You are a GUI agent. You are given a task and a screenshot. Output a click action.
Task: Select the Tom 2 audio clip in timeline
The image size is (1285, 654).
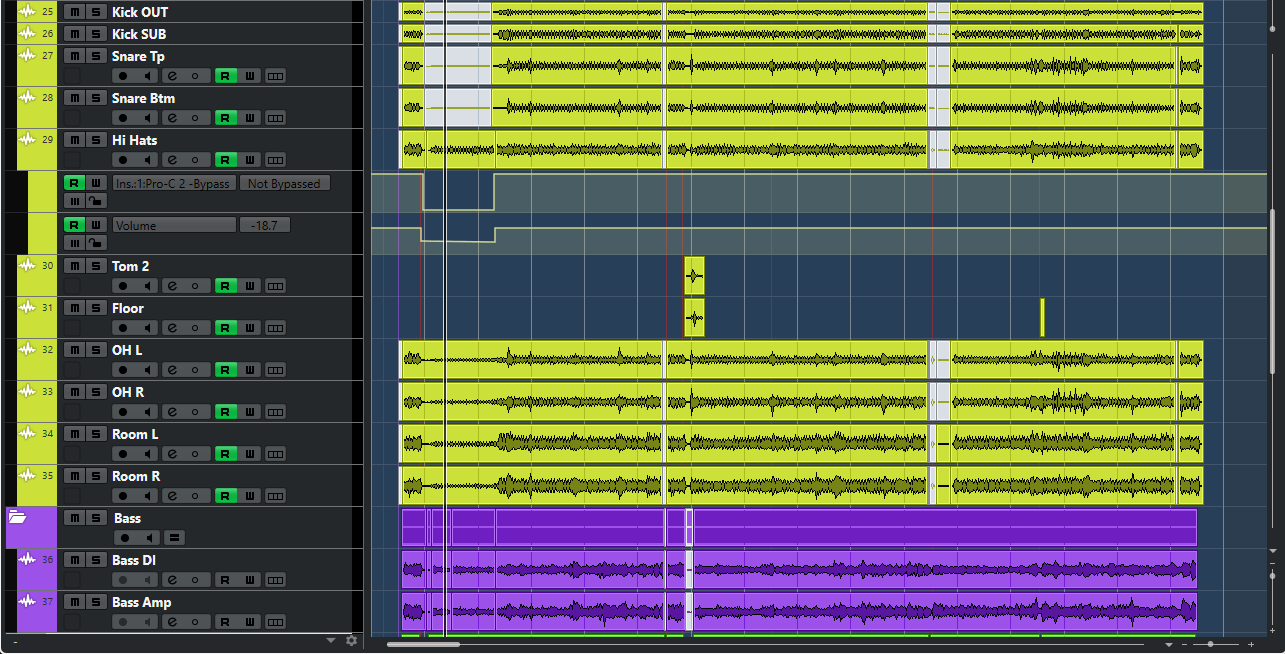694,275
